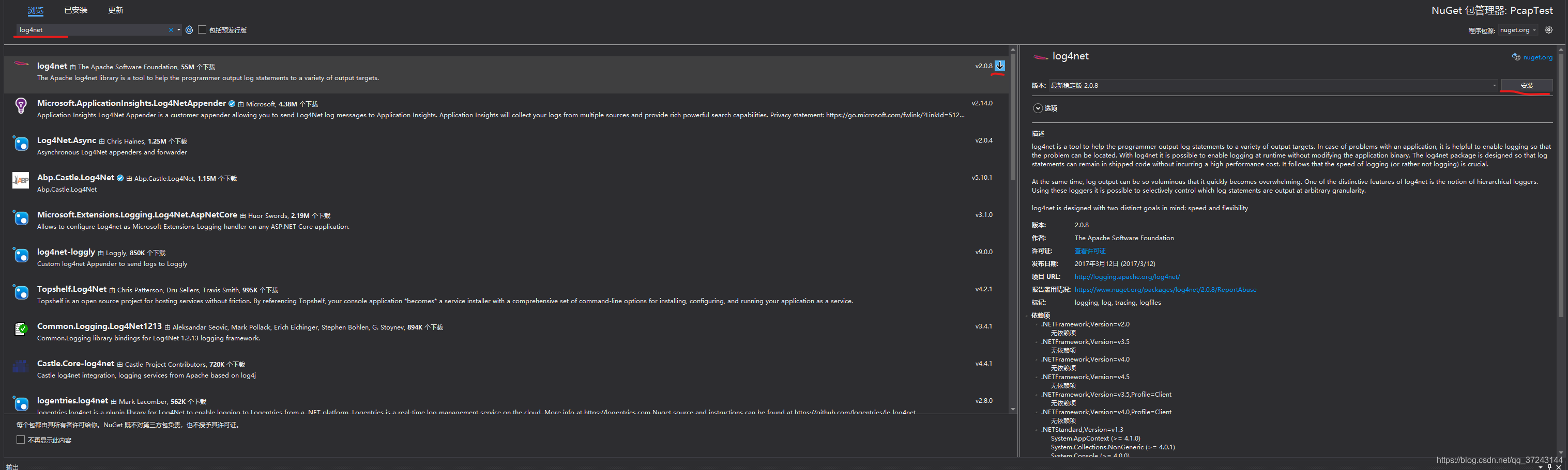Click the 输出 (Output) panel label
1568x470 pixels.
click(x=12, y=466)
